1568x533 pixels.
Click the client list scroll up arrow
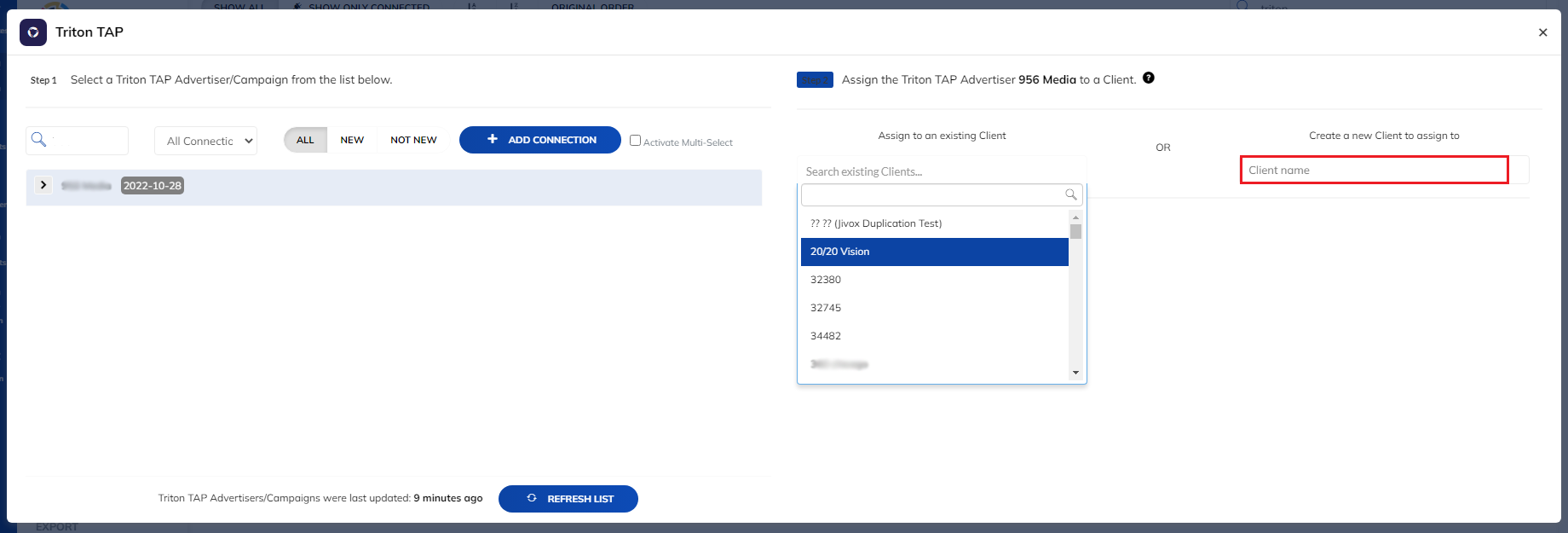1075,217
